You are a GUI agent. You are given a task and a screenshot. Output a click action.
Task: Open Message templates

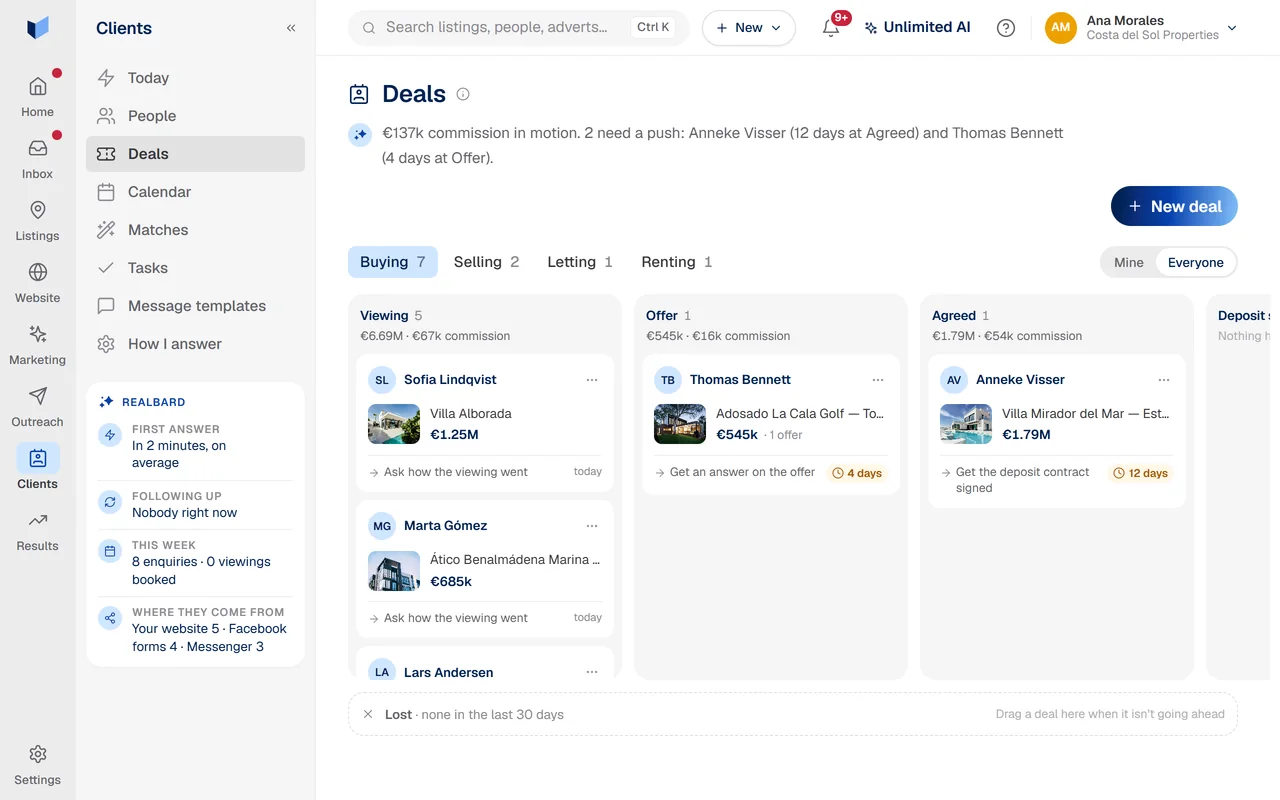(196, 306)
